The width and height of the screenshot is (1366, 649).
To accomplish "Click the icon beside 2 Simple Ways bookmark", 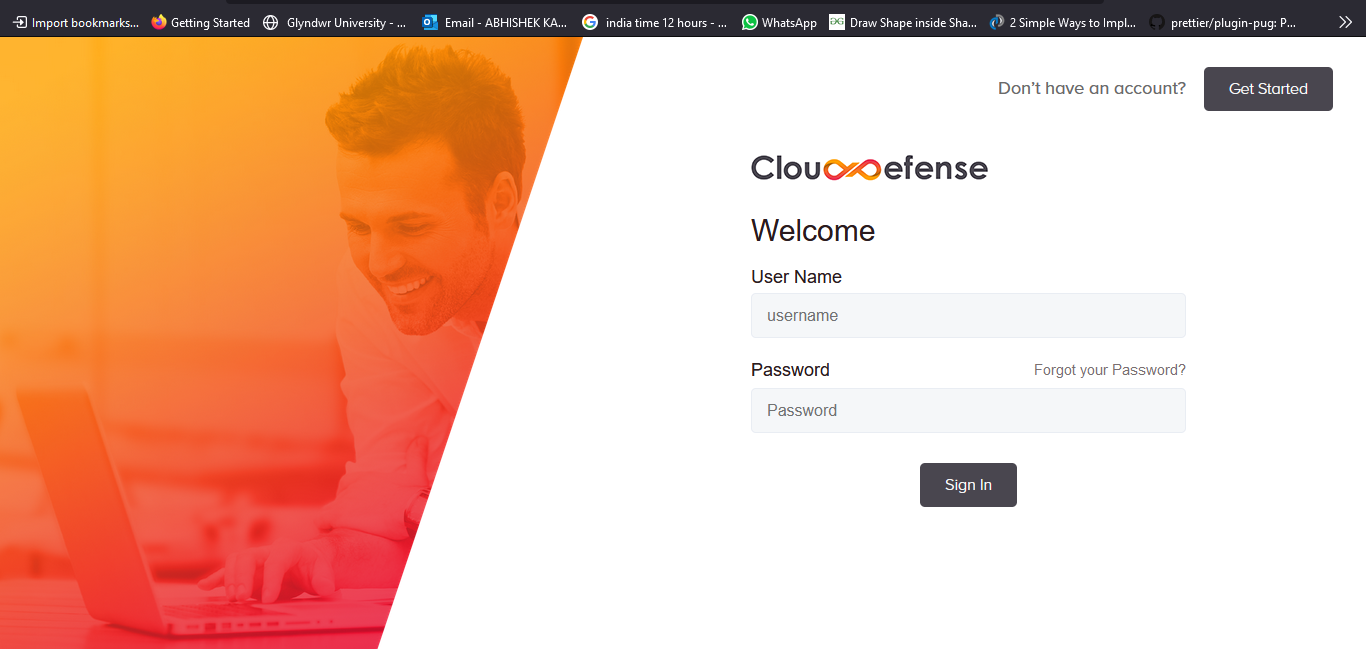I will tap(996, 21).
